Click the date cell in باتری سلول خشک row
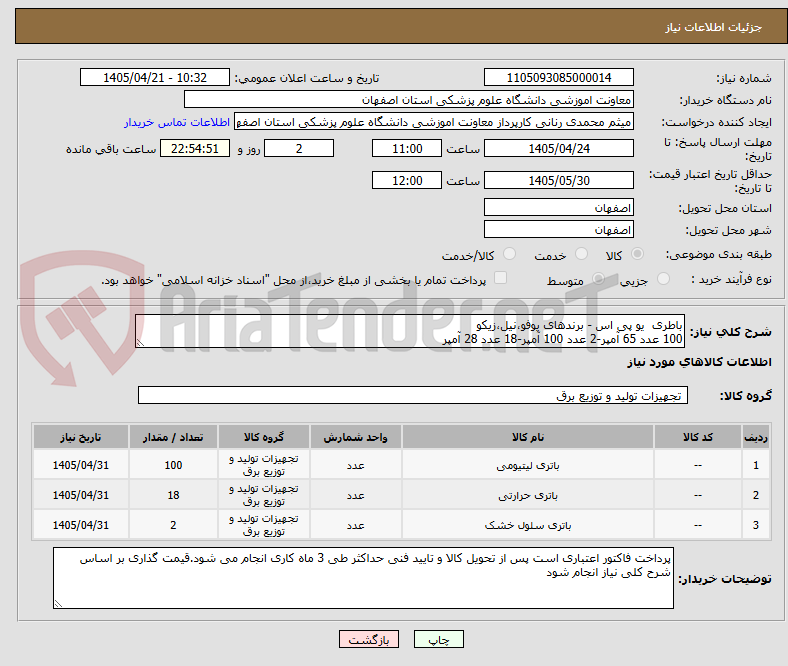788x666 pixels. coord(81,525)
